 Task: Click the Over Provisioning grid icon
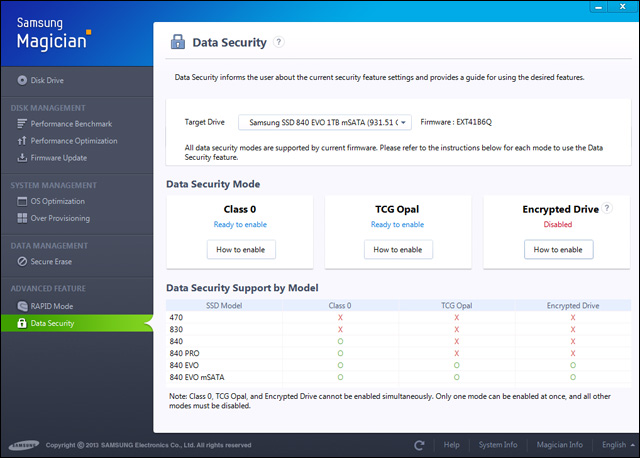[22, 218]
